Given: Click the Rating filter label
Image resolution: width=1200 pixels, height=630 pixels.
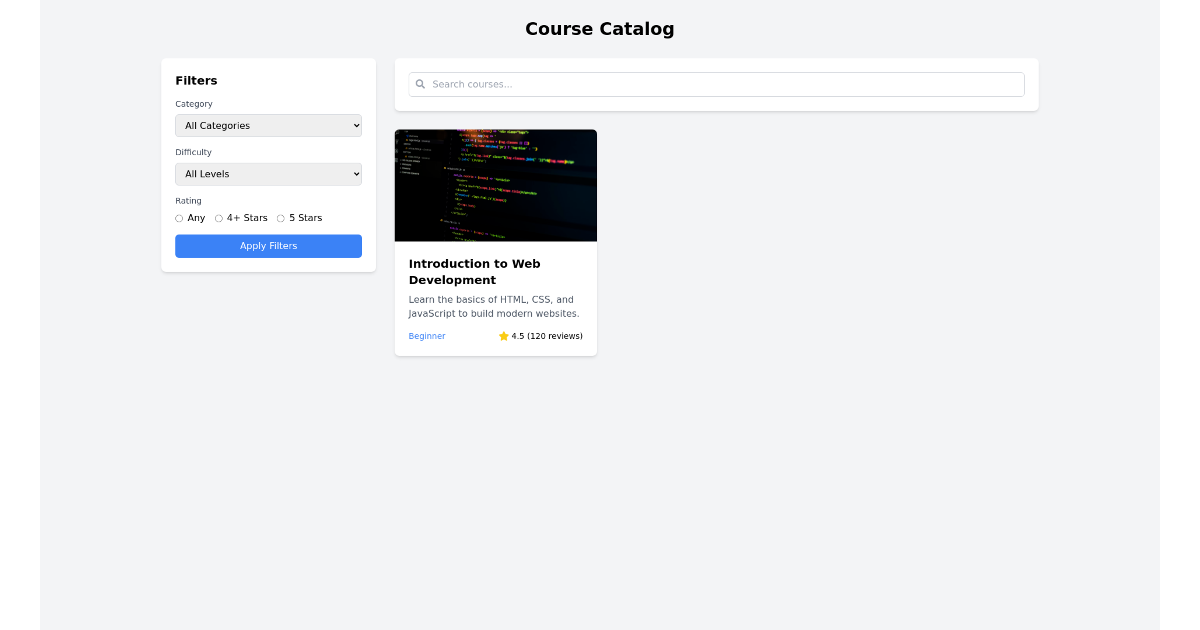Looking at the screenshot, I should 188,200.
